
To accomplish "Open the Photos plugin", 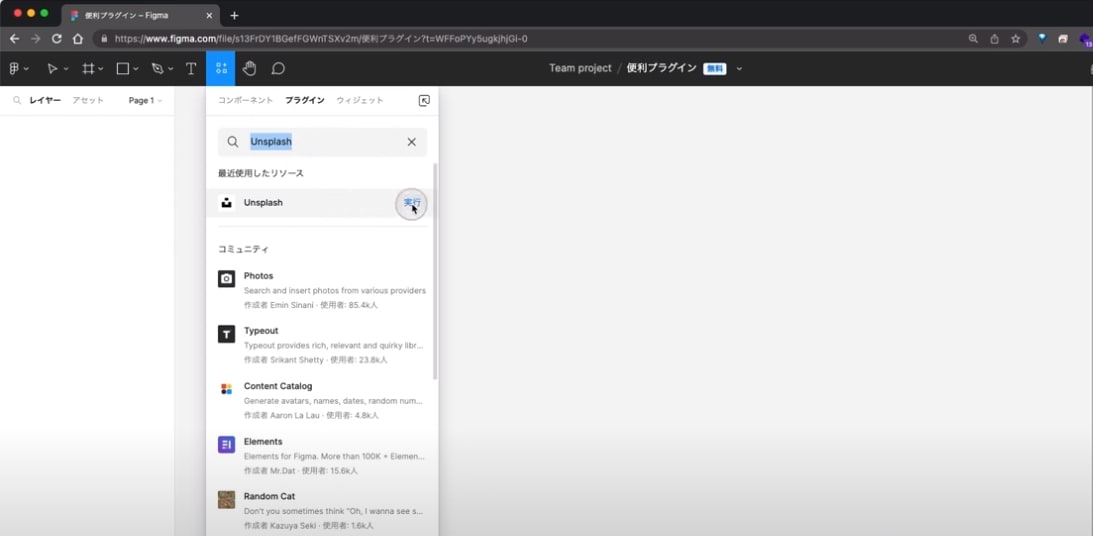I will coord(322,290).
